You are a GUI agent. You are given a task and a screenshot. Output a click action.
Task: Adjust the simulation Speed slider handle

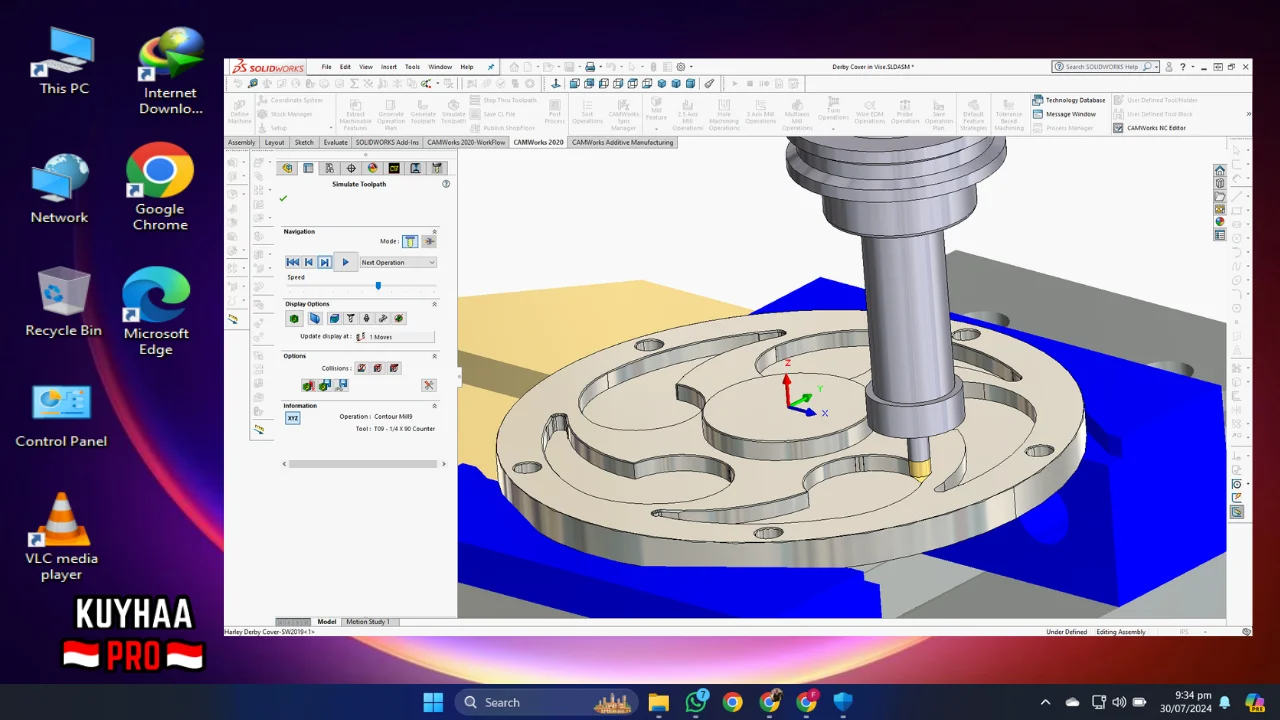[378, 286]
